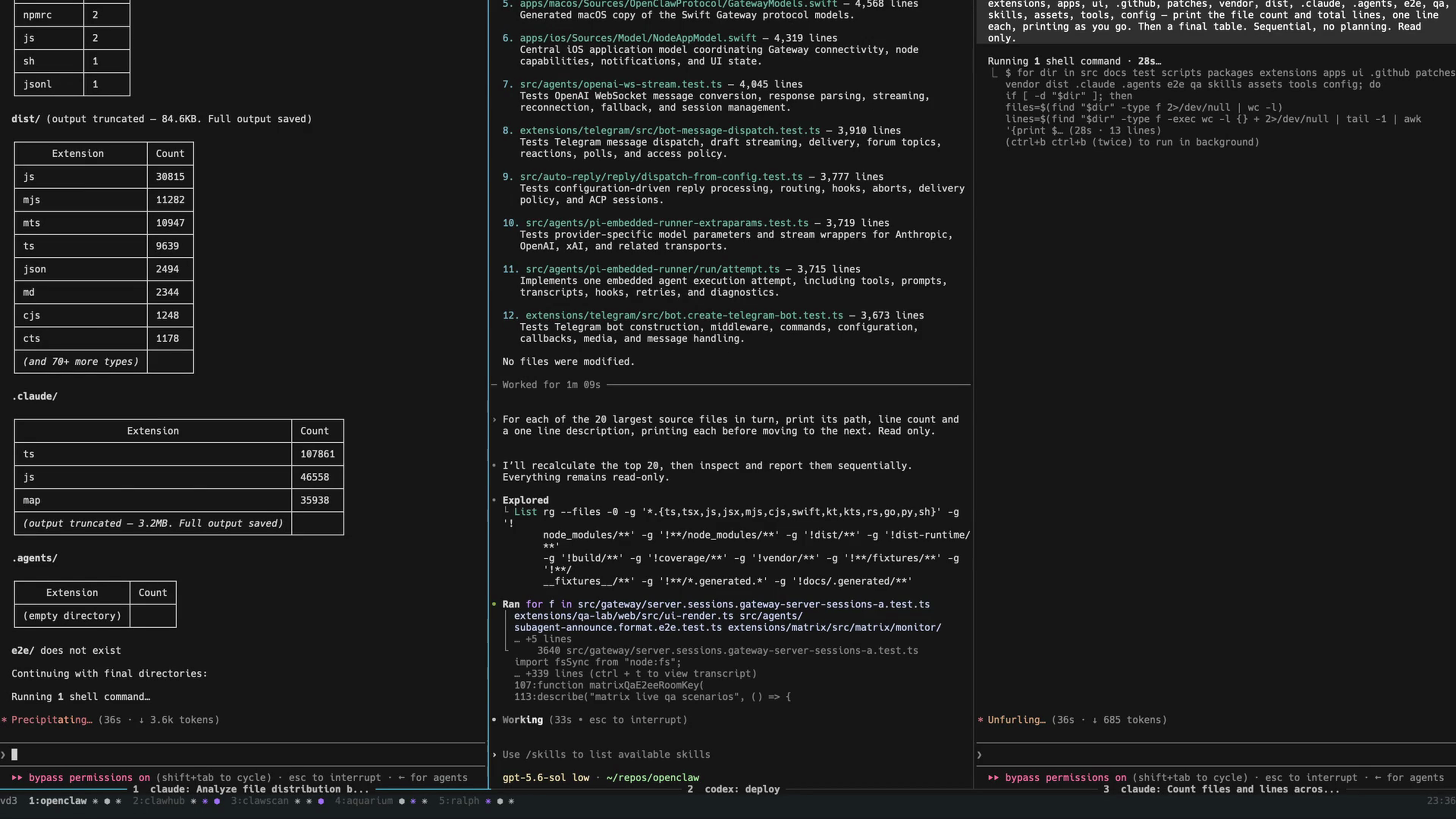This screenshot has height=819, width=1456.
Task: Click the 'Unfurling…' status text
Action: 1016,720
